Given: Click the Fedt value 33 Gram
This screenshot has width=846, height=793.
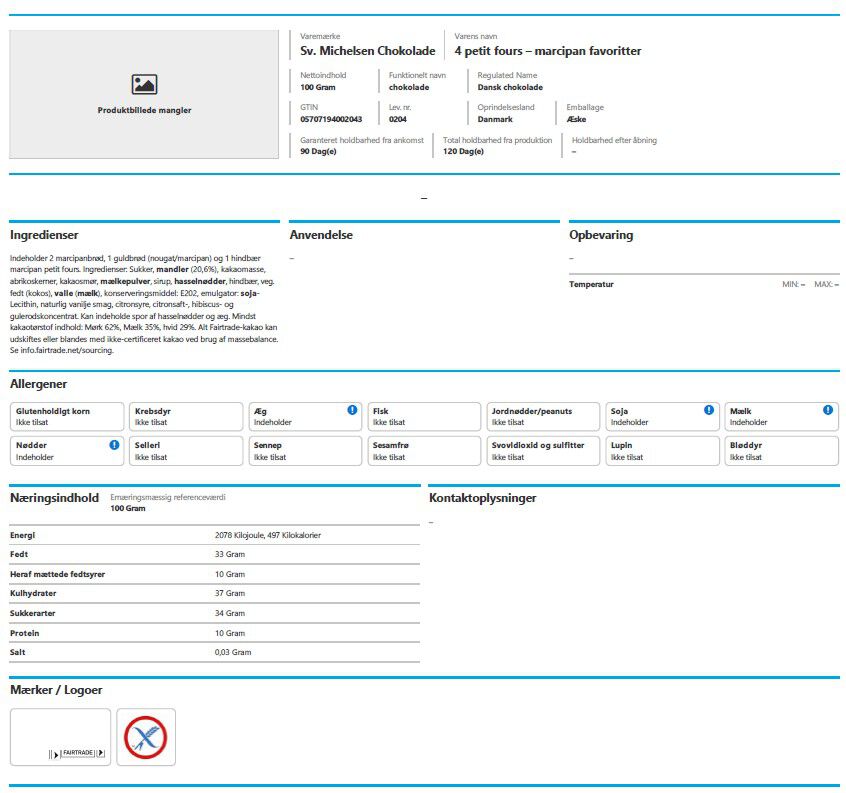Looking at the screenshot, I should tap(230, 555).
